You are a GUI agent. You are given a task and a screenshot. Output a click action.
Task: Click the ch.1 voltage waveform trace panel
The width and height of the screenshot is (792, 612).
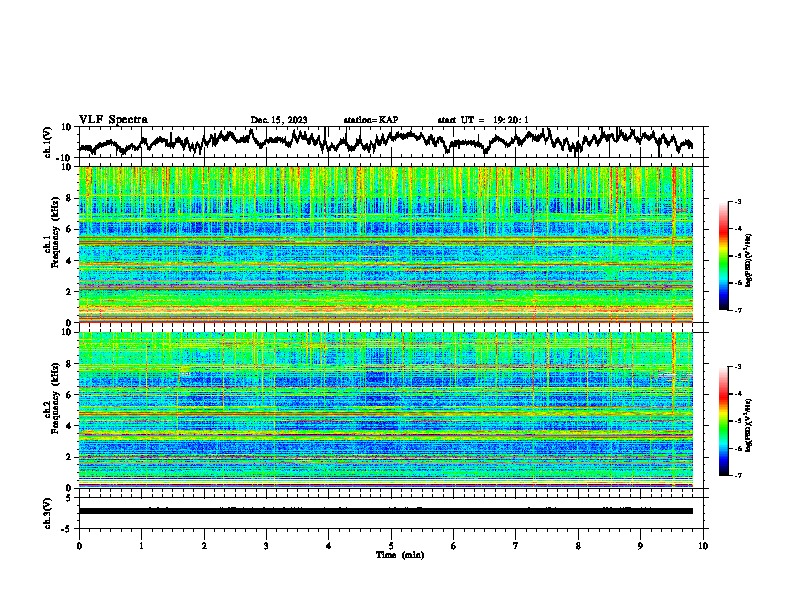point(393,142)
